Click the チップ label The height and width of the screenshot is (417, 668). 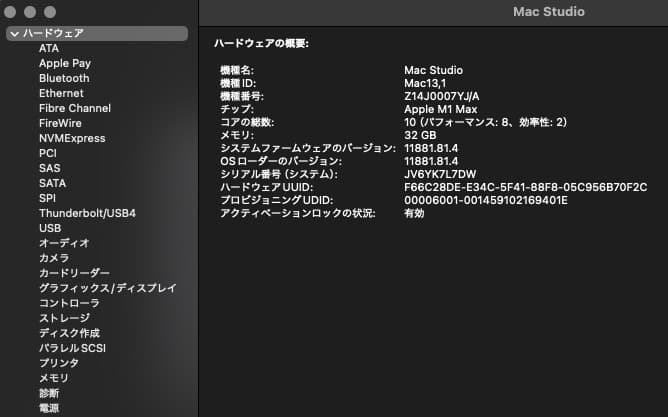(x=237, y=109)
